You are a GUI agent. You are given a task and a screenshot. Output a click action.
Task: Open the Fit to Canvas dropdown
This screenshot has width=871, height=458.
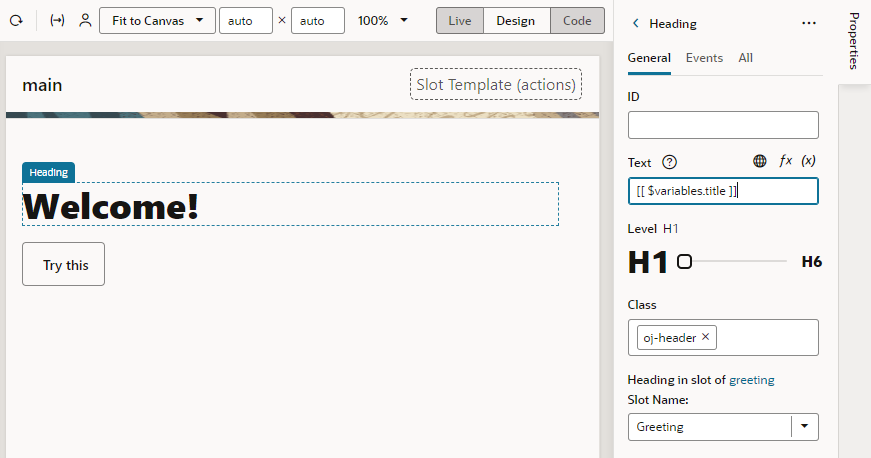click(157, 21)
